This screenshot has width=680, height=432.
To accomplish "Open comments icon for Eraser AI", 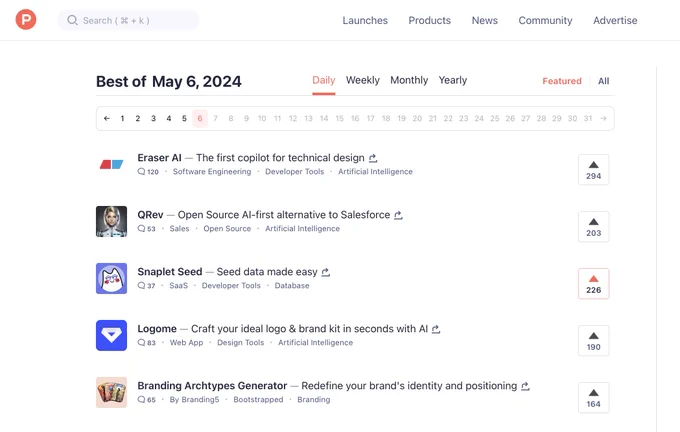I will 141,171.
